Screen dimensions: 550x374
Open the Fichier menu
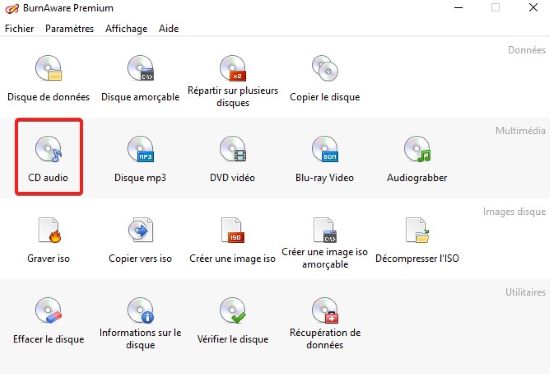point(19,28)
